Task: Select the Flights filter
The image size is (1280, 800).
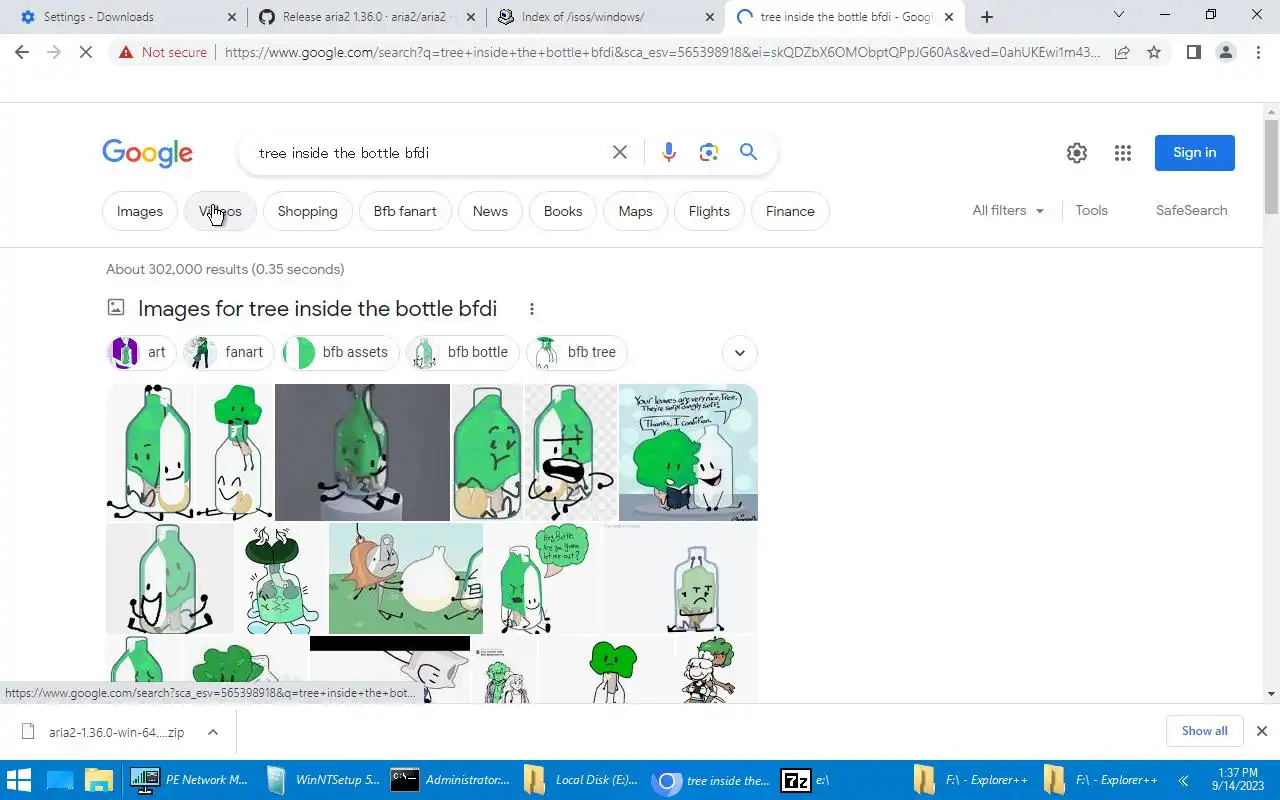Action: [709, 211]
